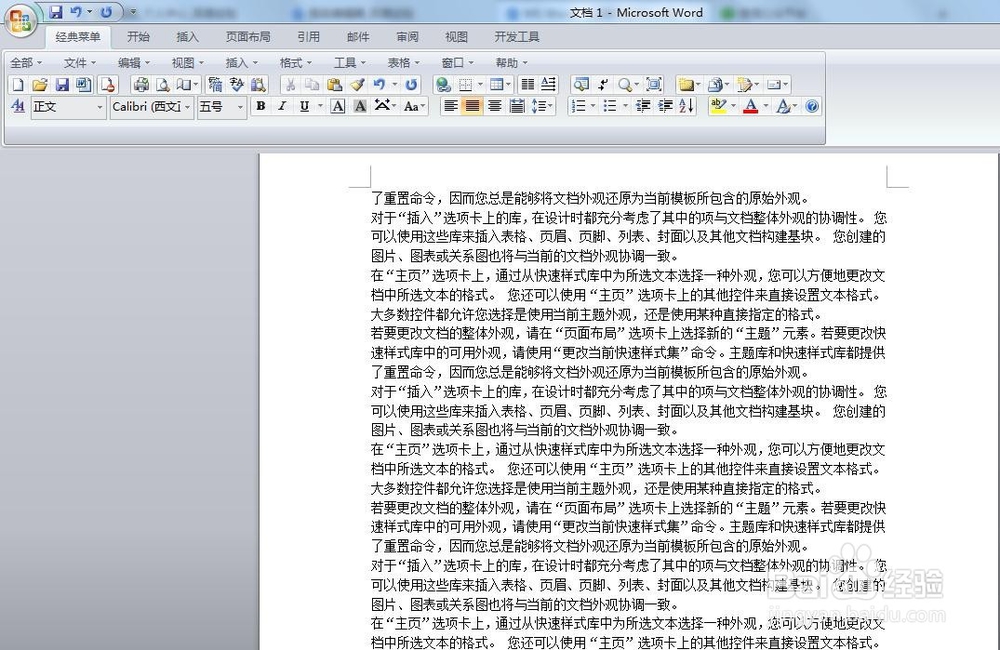This screenshot has height=650, width=1000.
Task: Switch to the 页面布局 tab
Action: (248, 37)
